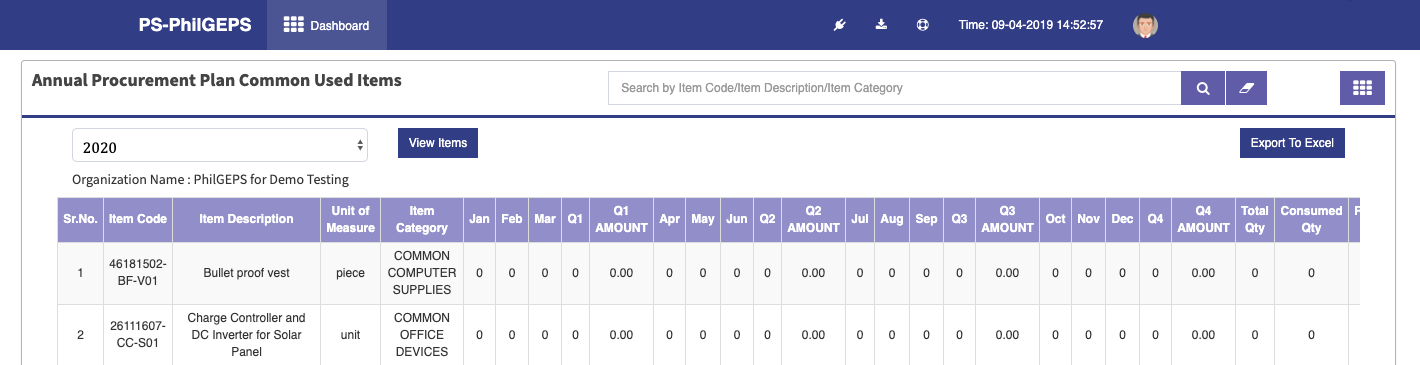Viewport: 1420px width, 365px height.
Task: Click the Export To Excel button
Action: 1292,143
